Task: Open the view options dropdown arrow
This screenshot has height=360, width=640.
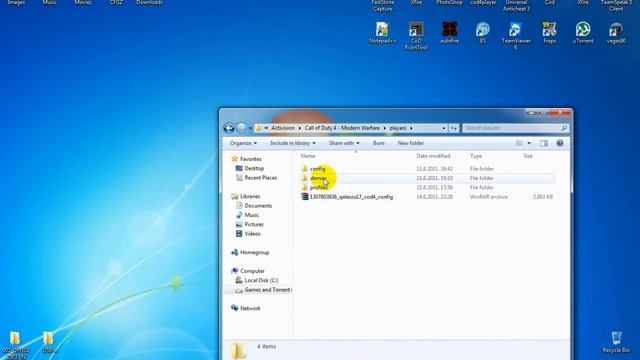Action: (x=529, y=143)
